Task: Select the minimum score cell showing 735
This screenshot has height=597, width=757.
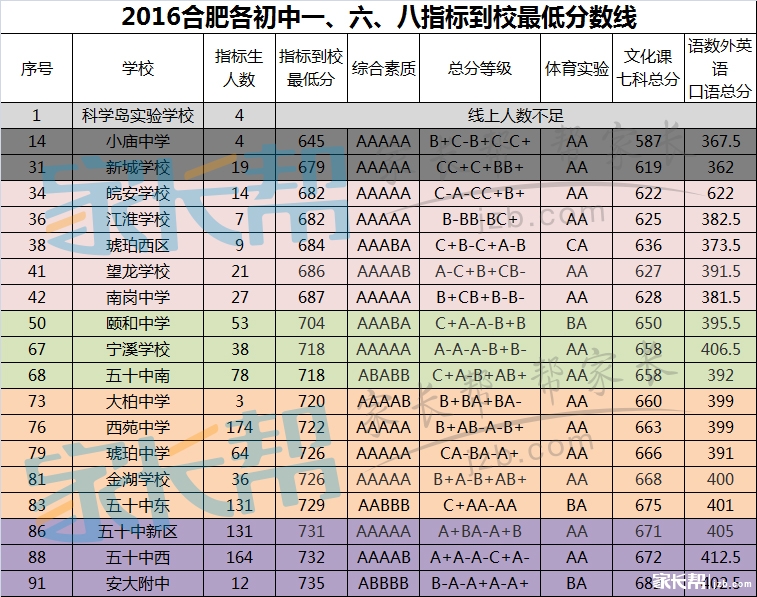Action: point(311,583)
